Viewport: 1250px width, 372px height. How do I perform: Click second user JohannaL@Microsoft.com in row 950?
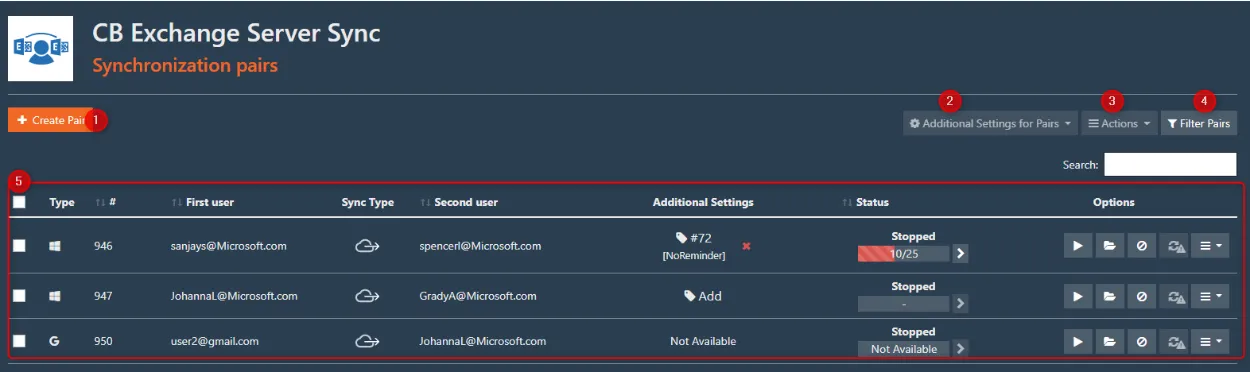click(483, 341)
